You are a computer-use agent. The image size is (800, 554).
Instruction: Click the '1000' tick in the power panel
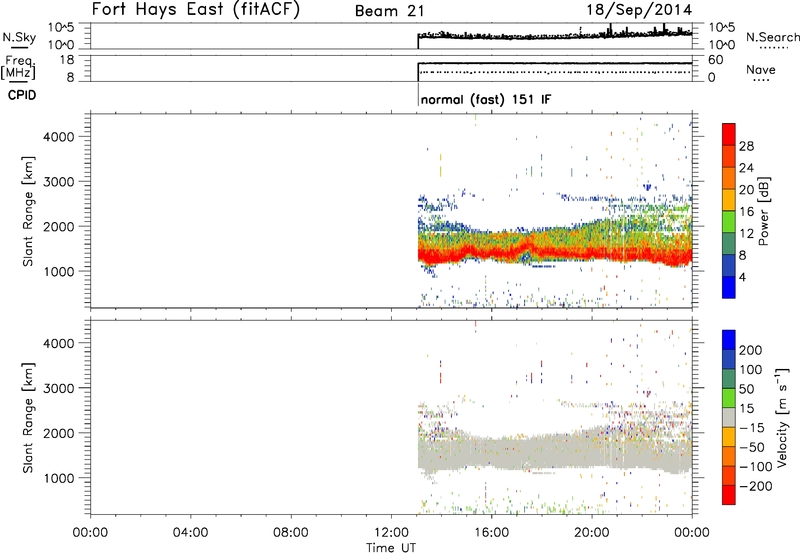58,271
